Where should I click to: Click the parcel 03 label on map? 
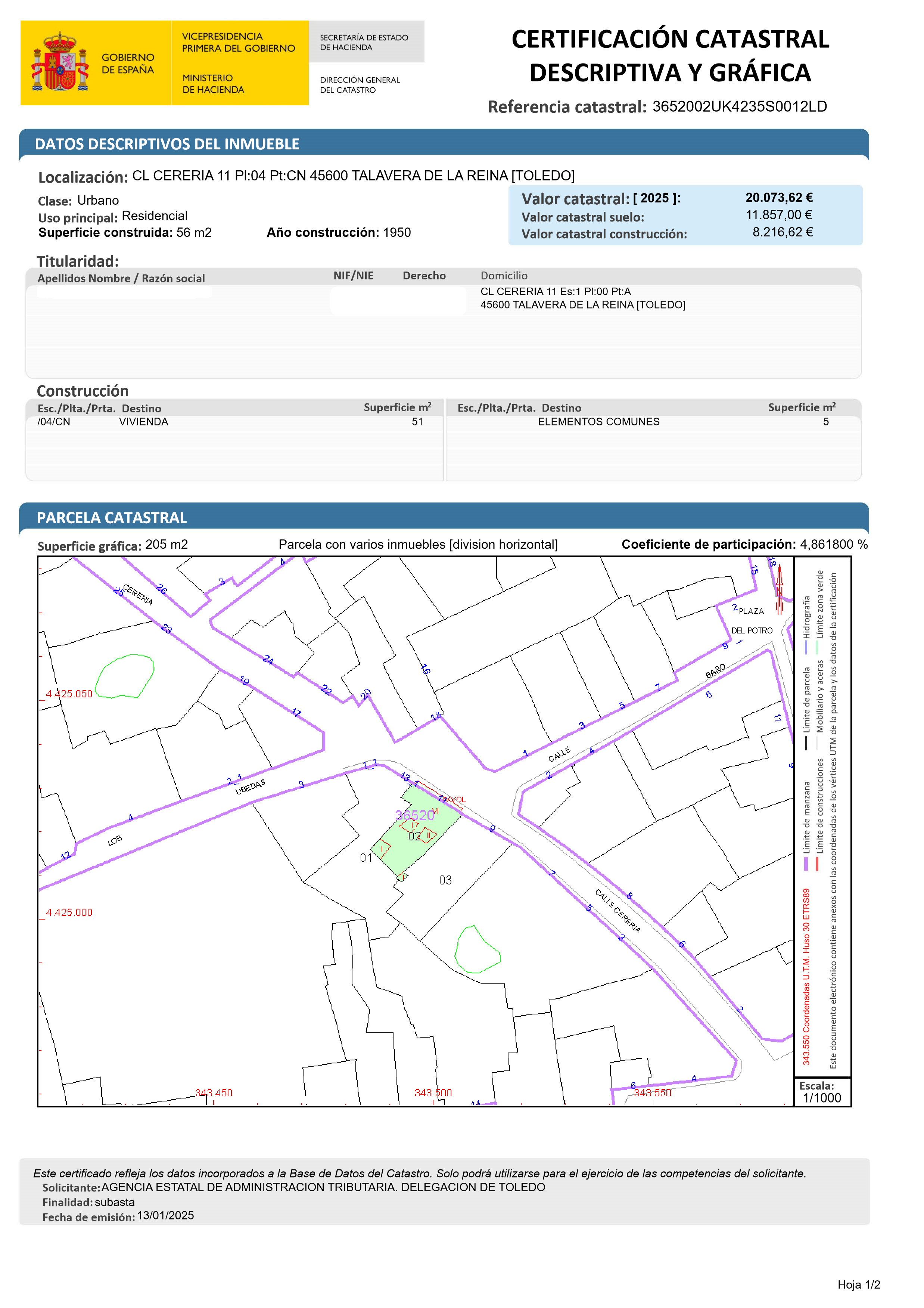click(x=445, y=880)
